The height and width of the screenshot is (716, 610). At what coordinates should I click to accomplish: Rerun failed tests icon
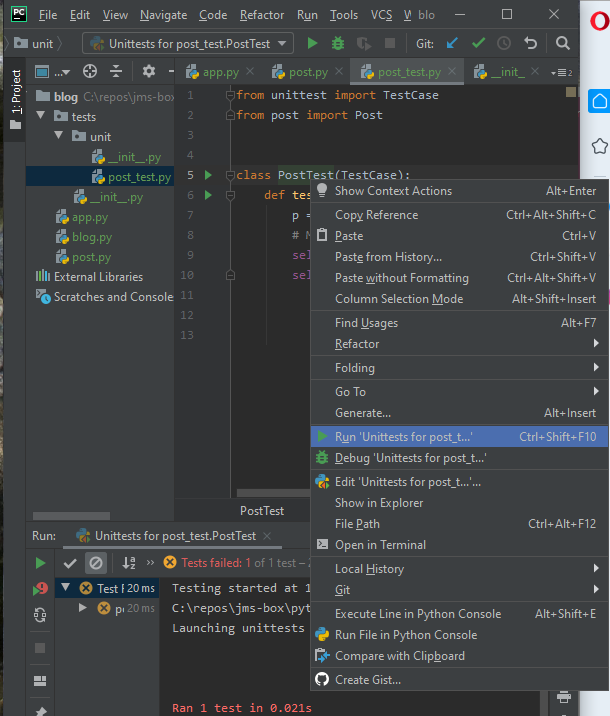click(40, 589)
